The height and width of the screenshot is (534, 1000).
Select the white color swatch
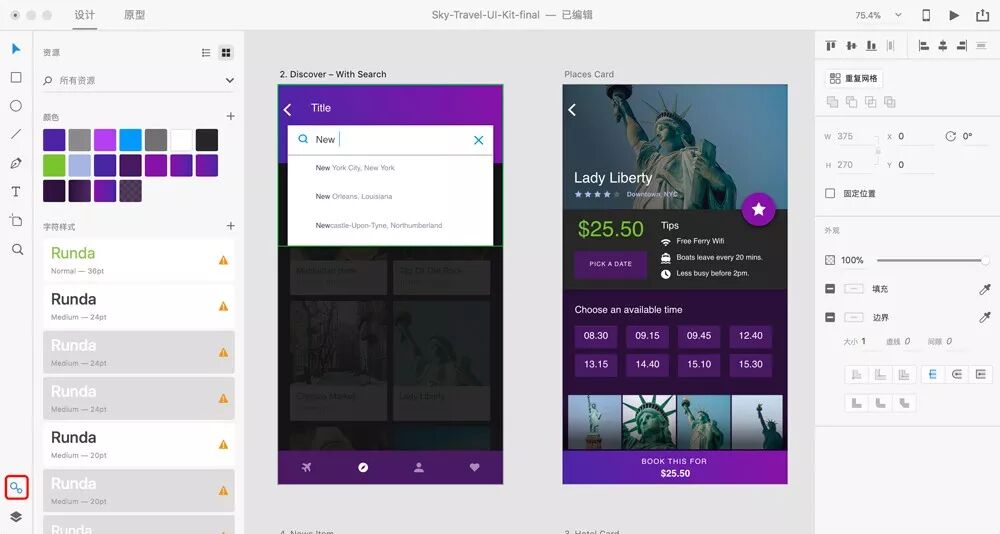tap(181, 140)
